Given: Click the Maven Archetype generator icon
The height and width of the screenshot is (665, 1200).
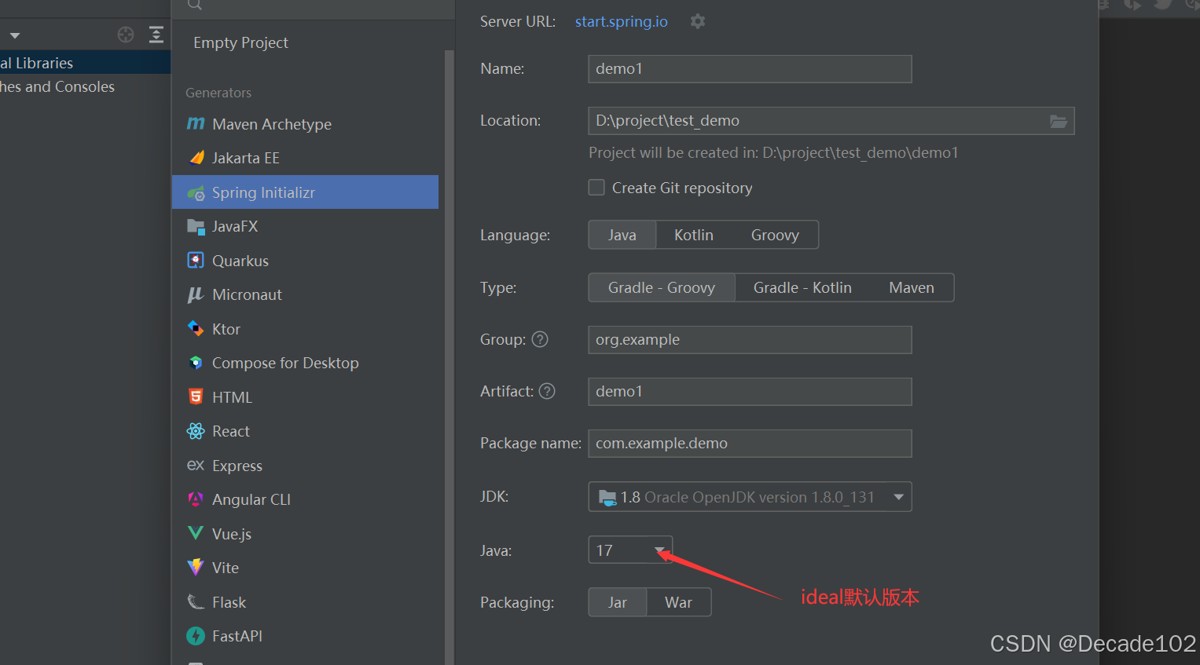Looking at the screenshot, I should coord(196,124).
